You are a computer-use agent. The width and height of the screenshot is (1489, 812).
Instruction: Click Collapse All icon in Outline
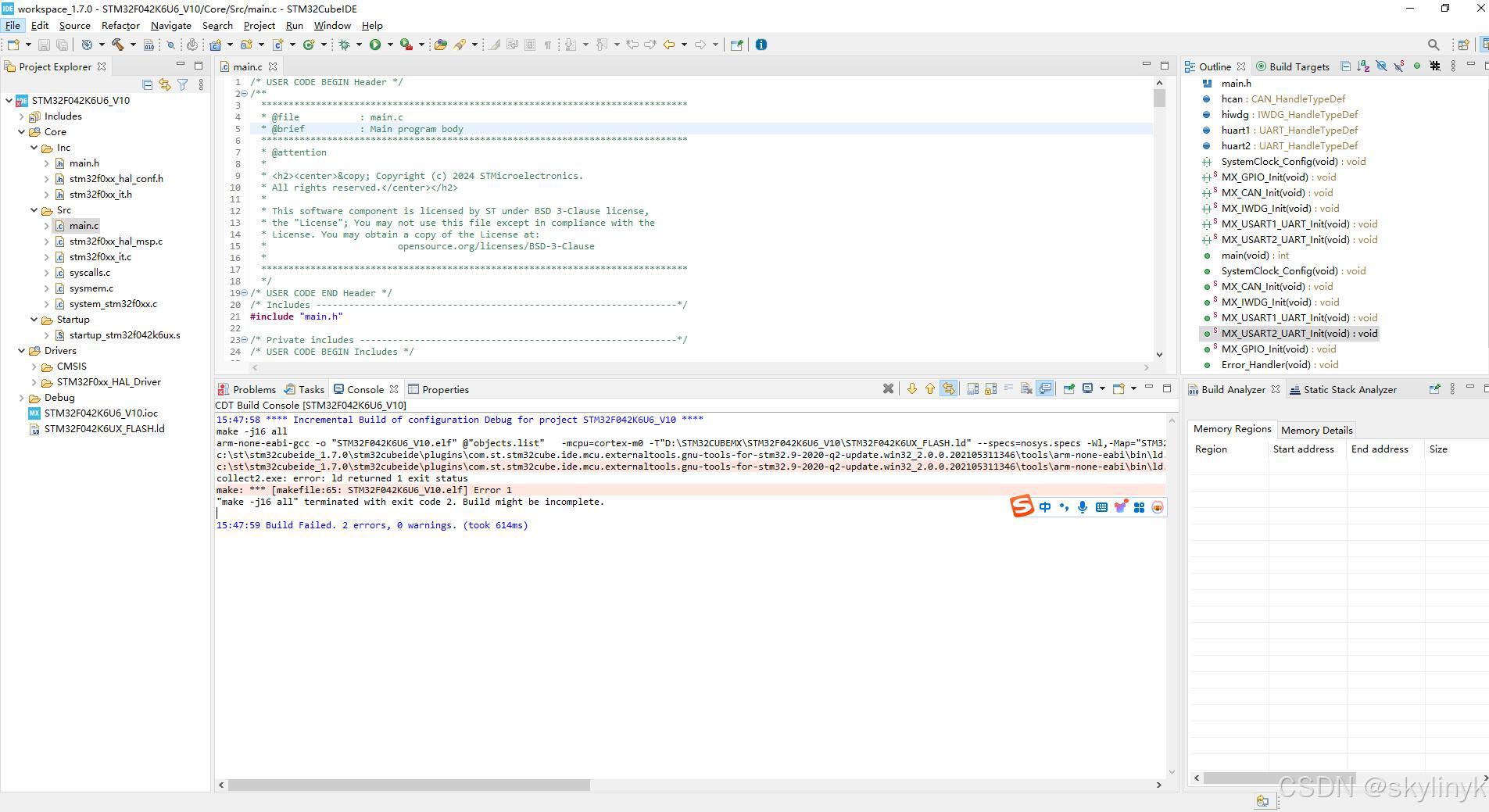1345,66
